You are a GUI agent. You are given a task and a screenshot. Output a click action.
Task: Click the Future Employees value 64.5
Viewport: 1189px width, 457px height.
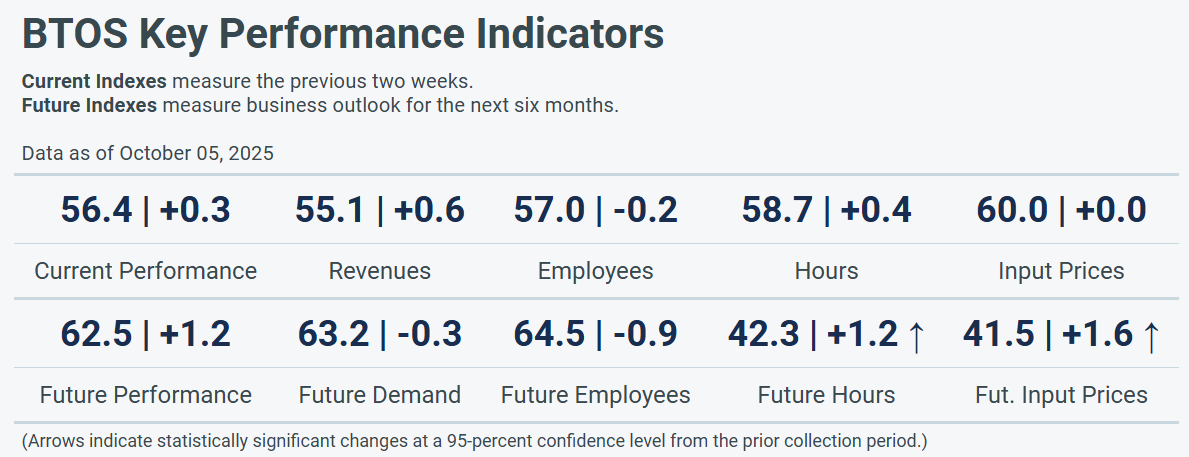pyautogui.click(x=549, y=335)
